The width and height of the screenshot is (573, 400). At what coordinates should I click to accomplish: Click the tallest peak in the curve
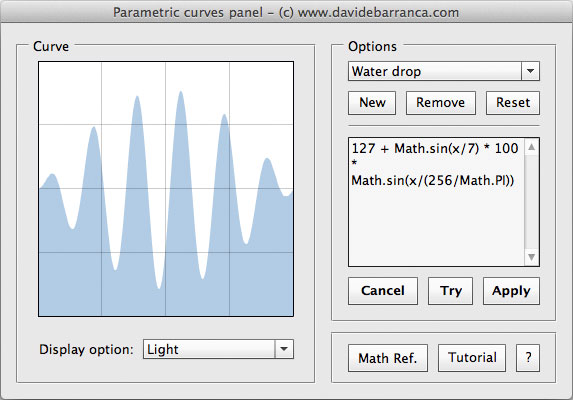[181, 93]
